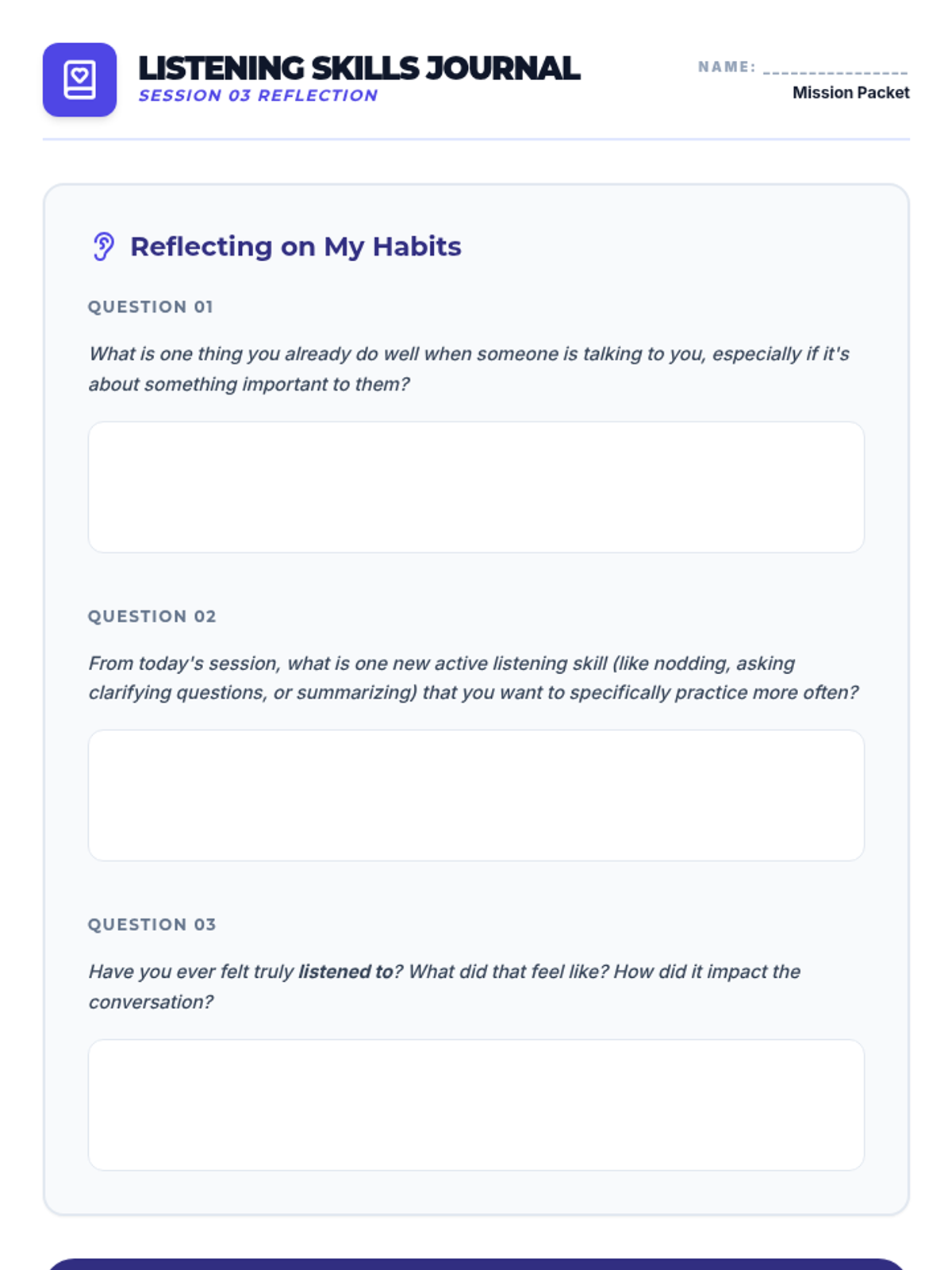Viewport: 952px width, 1270px height.
Task: Click the Question 02 label
Action: (x=152, y=617)
